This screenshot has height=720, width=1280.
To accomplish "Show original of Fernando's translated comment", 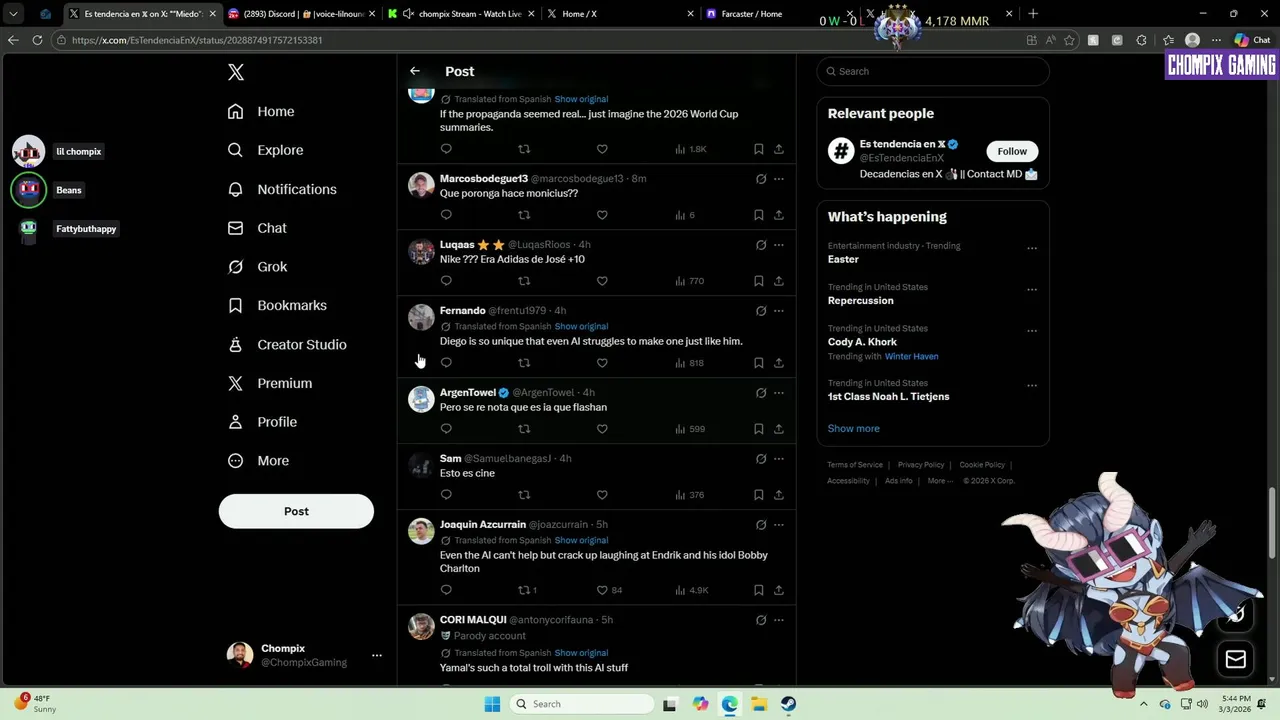I will (581, 326).
